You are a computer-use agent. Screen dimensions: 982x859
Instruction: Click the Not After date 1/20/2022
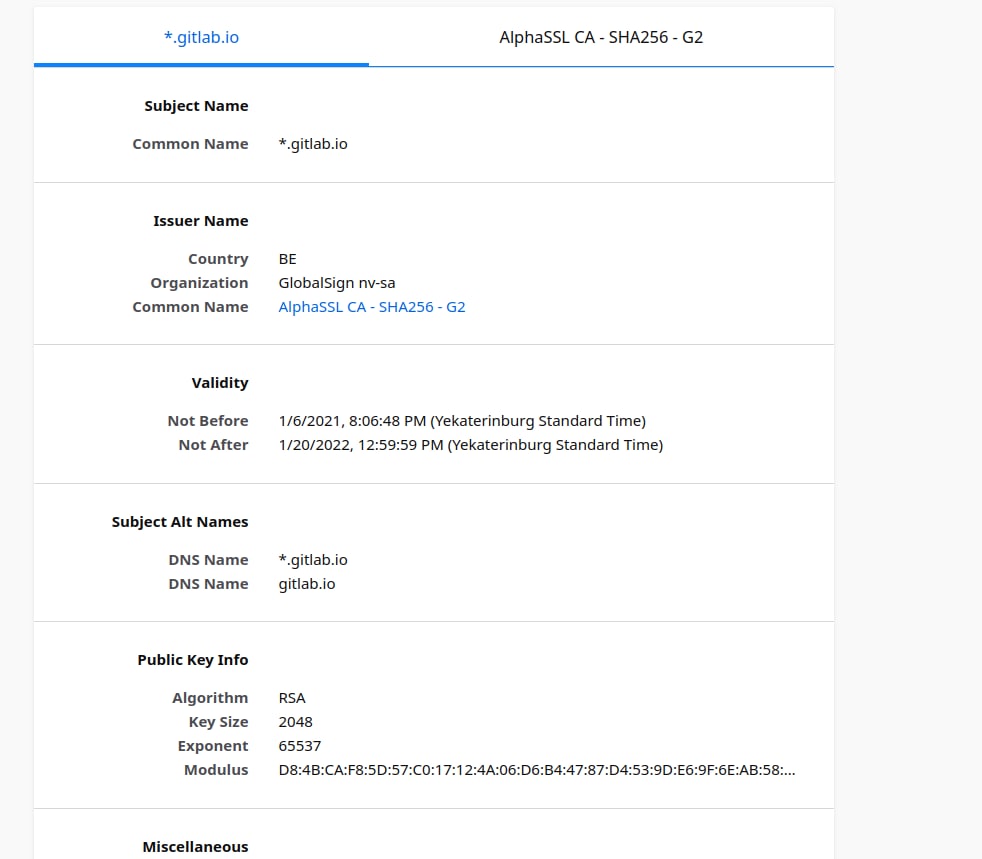point(471,445)
